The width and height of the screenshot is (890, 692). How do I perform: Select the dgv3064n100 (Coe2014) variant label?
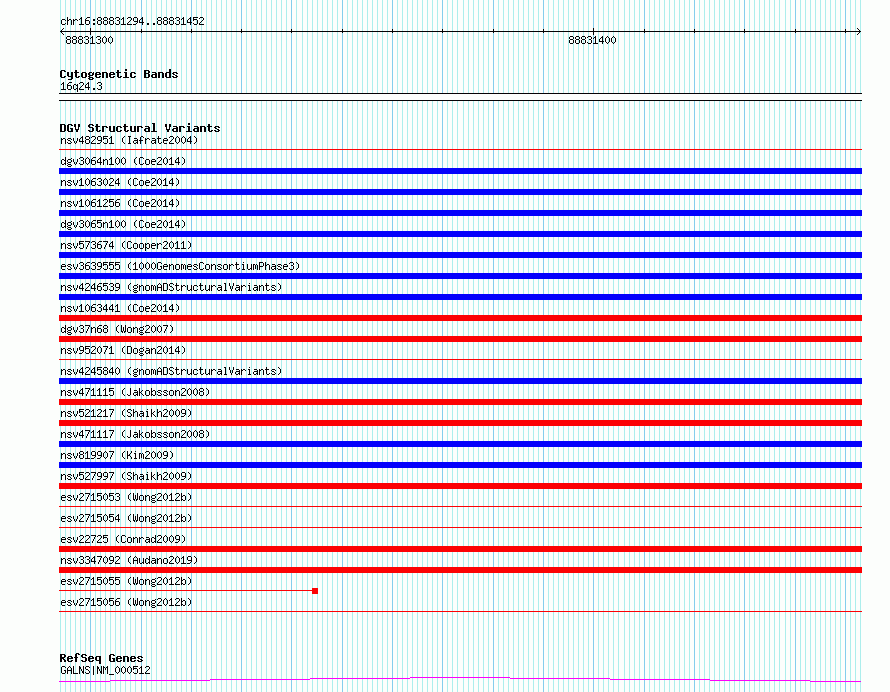[x=123, y=161]
